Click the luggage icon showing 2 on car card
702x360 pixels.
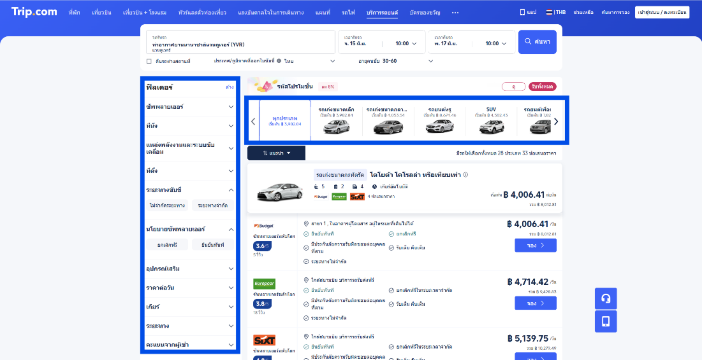pos(335,187)
